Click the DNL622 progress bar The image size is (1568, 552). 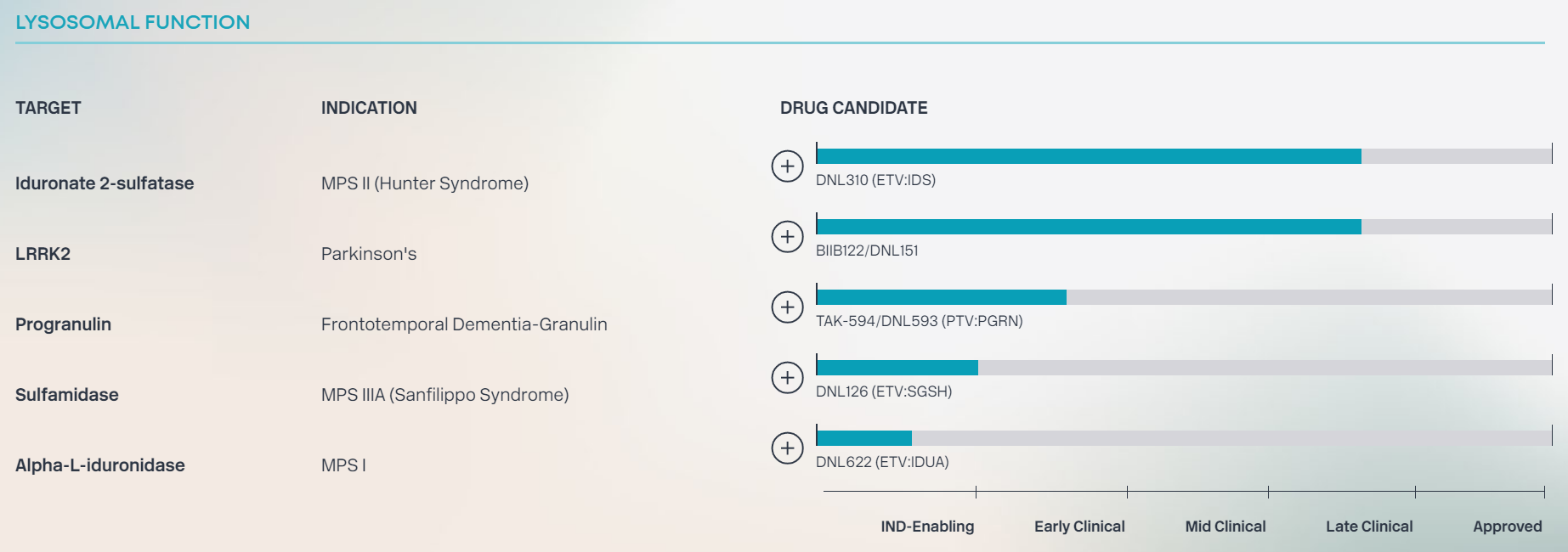(1183, 438)
